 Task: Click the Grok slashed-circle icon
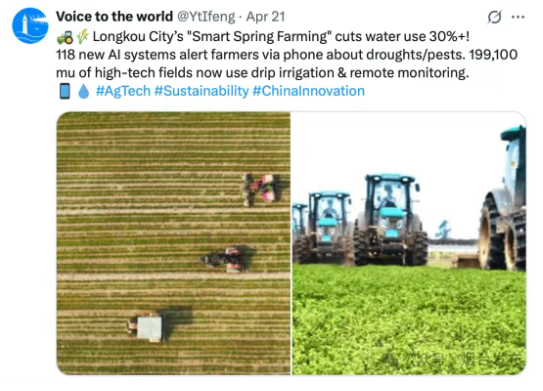point(494,17)
